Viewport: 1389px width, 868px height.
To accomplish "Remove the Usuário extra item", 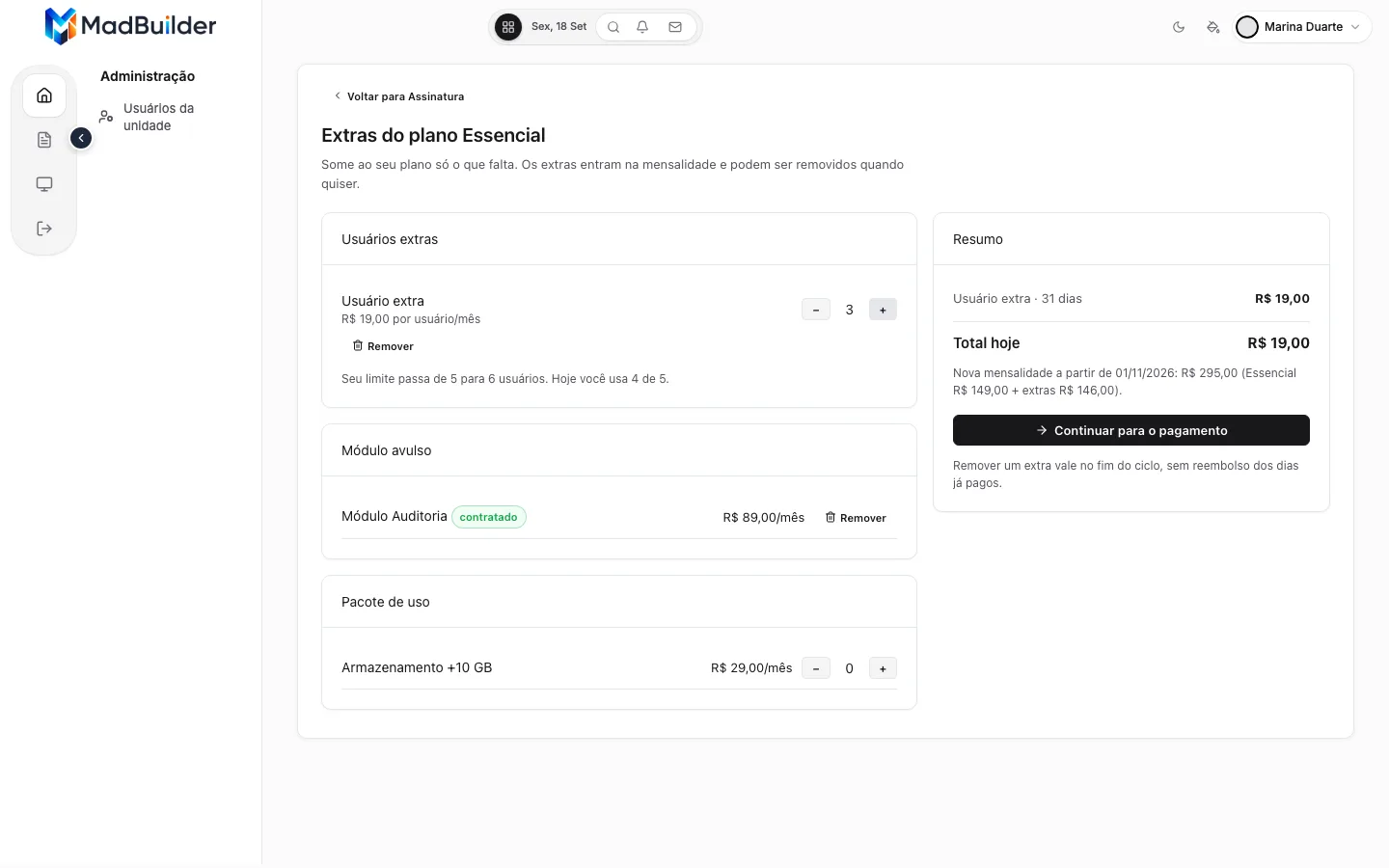I will 383,346.
